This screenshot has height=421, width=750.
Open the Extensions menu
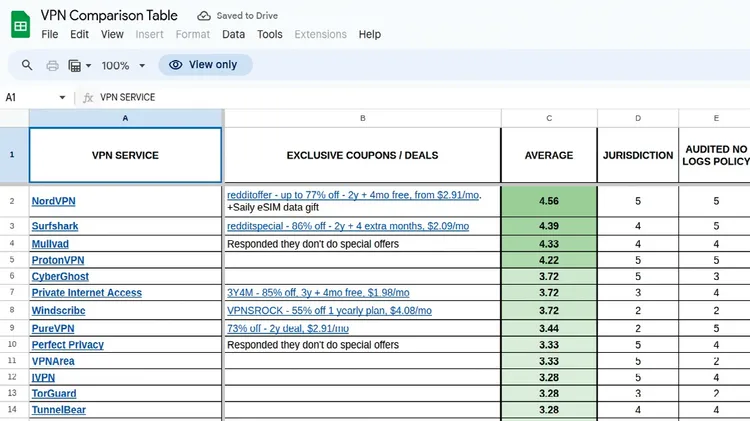(x=320, y=34)
